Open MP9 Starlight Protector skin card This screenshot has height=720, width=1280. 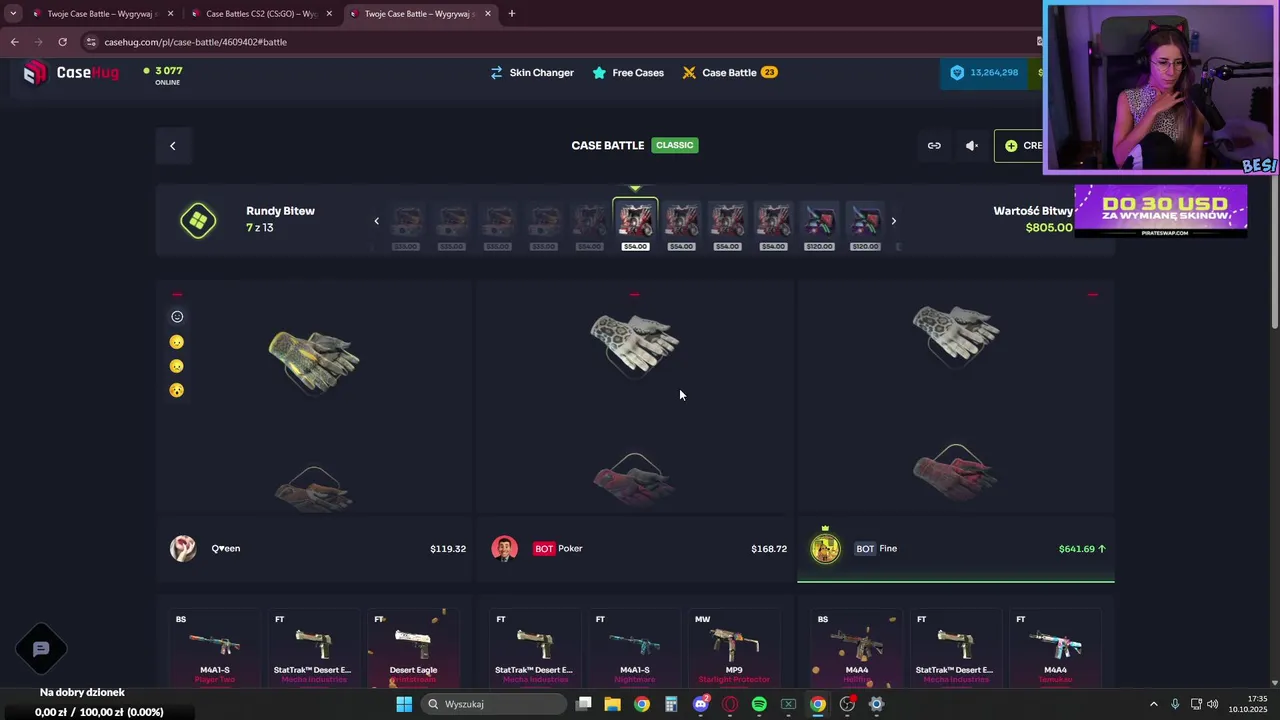(734, 648)
